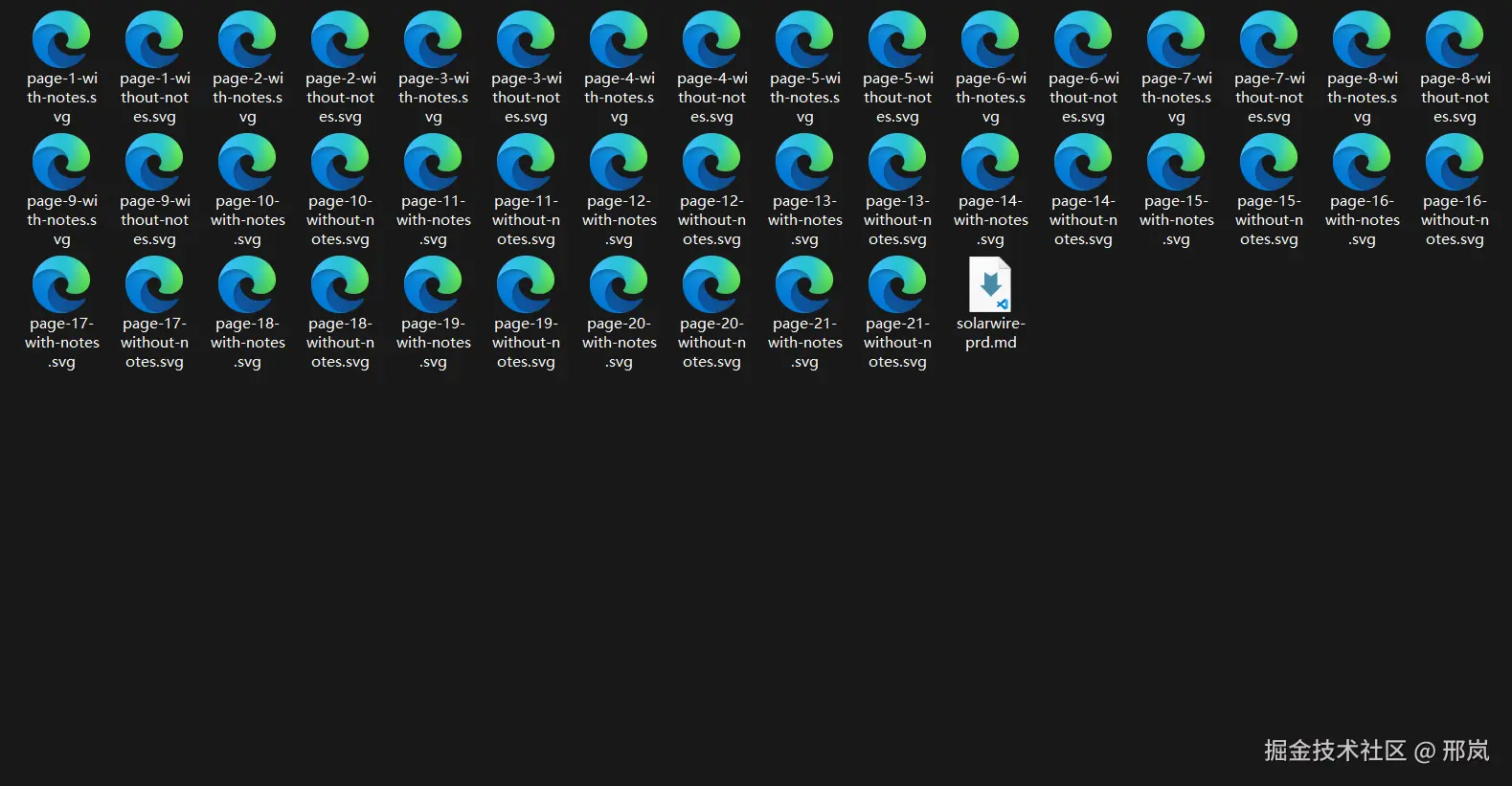Select the page-6-without-notes.svg icon
Screen dimensions: 1512x786
[1083, 39]
